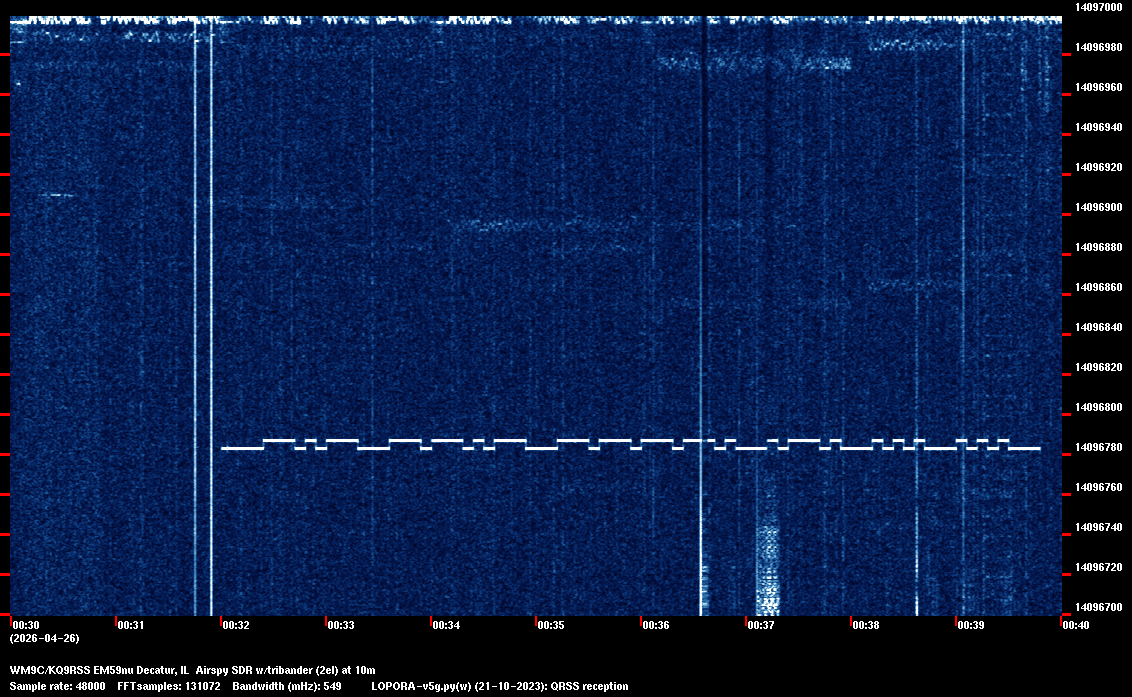Click frequency label 14097000
1132x697 pixels.
[1099, 7]
